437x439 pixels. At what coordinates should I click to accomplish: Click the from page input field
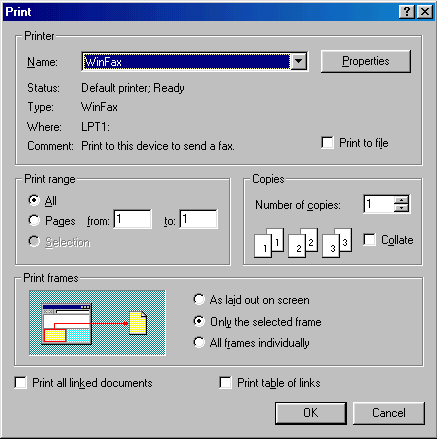[x=133, y=219]
